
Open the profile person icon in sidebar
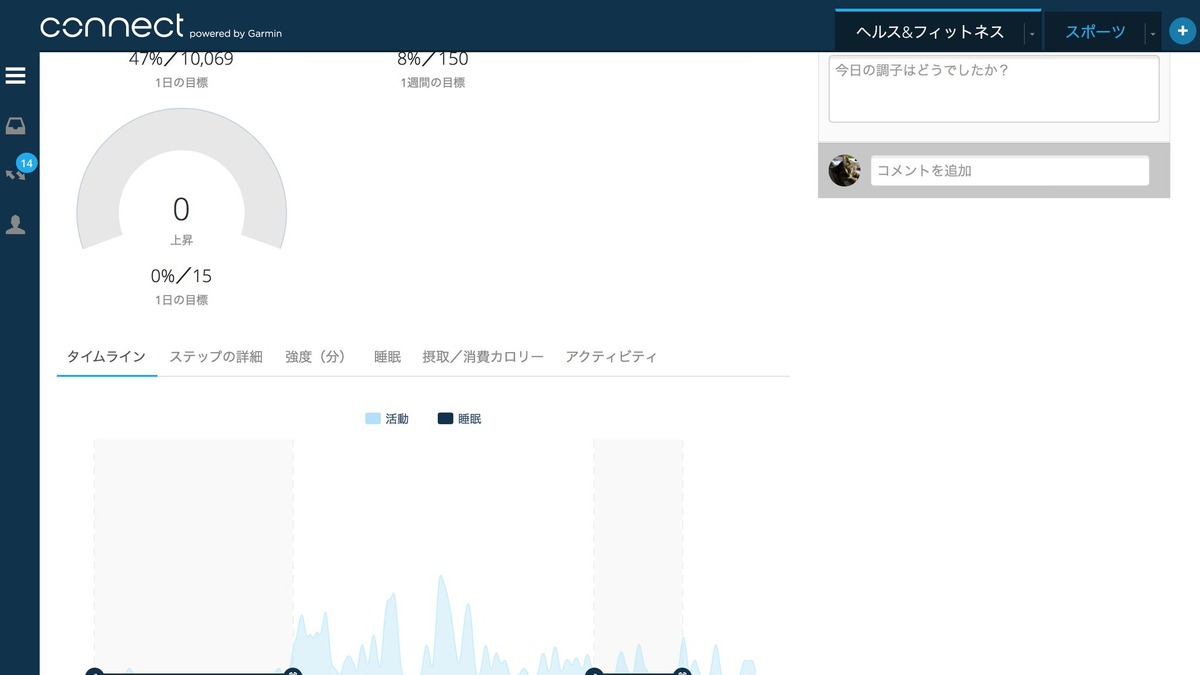click(15, 224)
